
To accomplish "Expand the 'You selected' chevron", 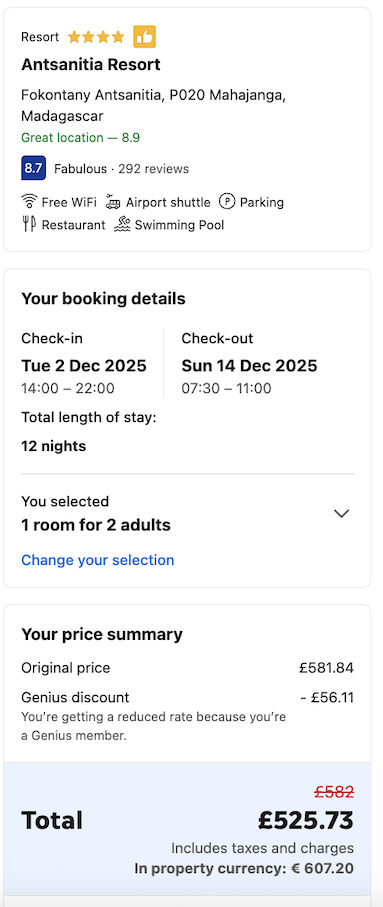I will click(342, 514).
